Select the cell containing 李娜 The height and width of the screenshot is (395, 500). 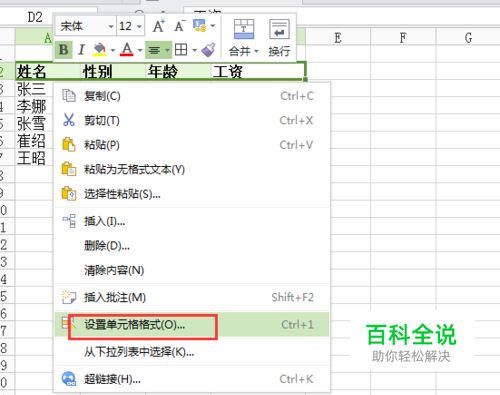pyautogui.click(x=34, y=106)
